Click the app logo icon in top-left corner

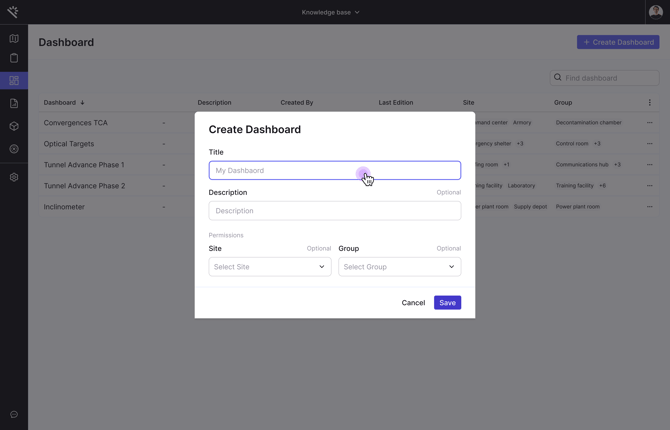pos(13,12)
